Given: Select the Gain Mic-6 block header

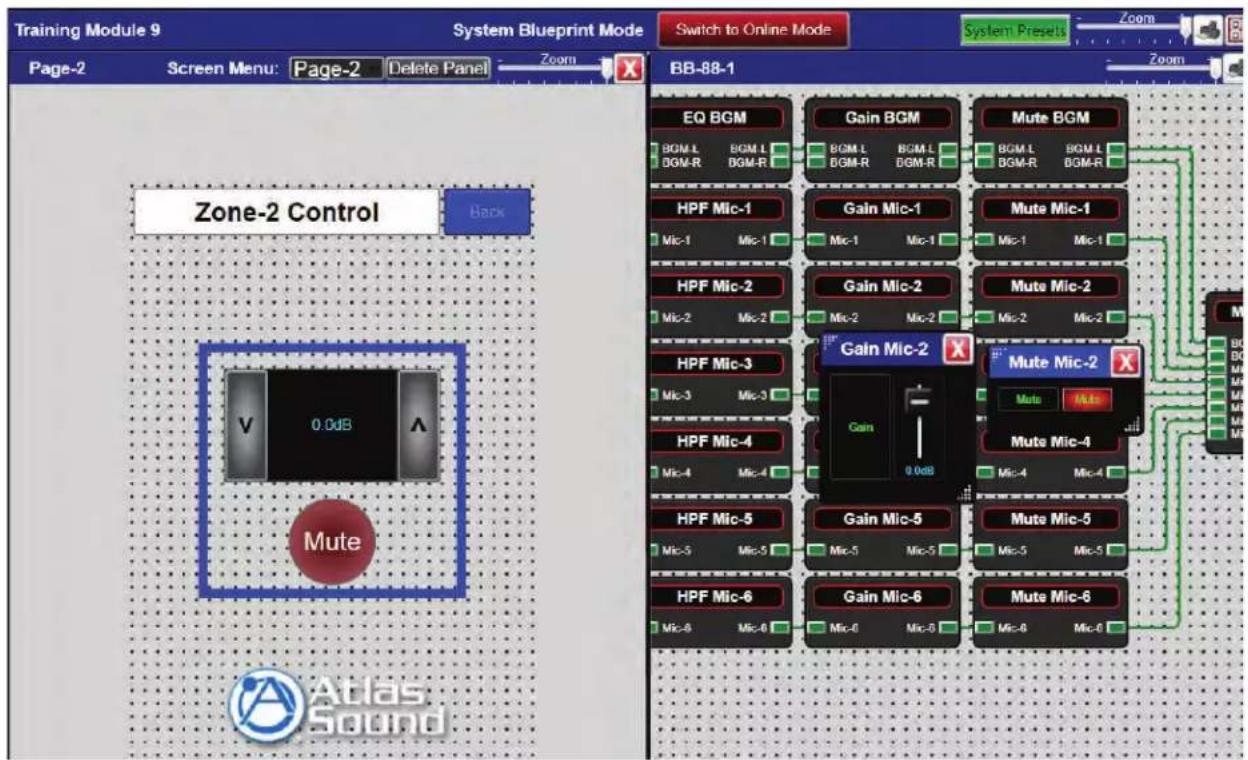Looking at the screenshot, I should tap(882, 597).
